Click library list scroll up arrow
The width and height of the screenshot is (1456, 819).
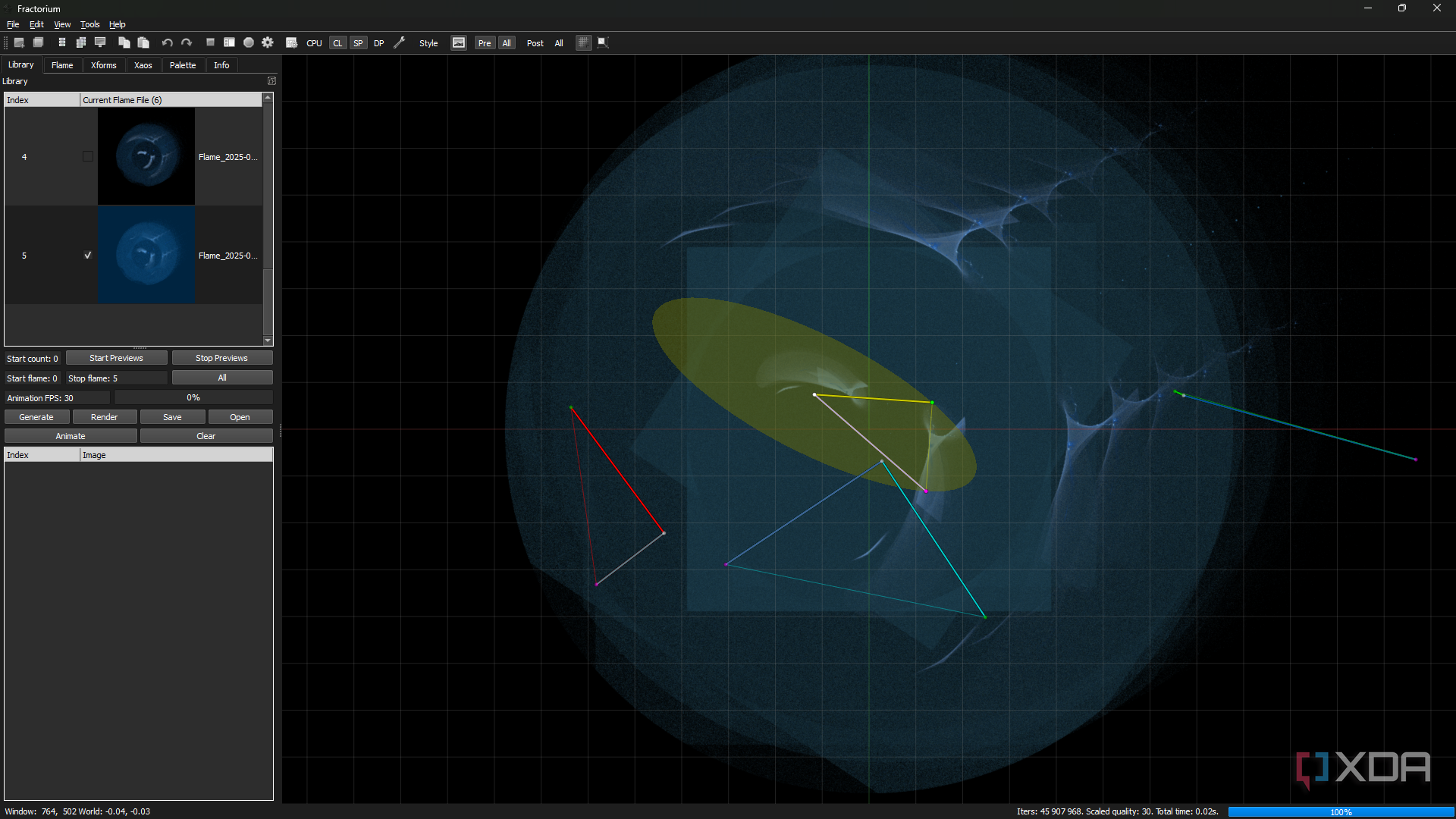point(268,98)
